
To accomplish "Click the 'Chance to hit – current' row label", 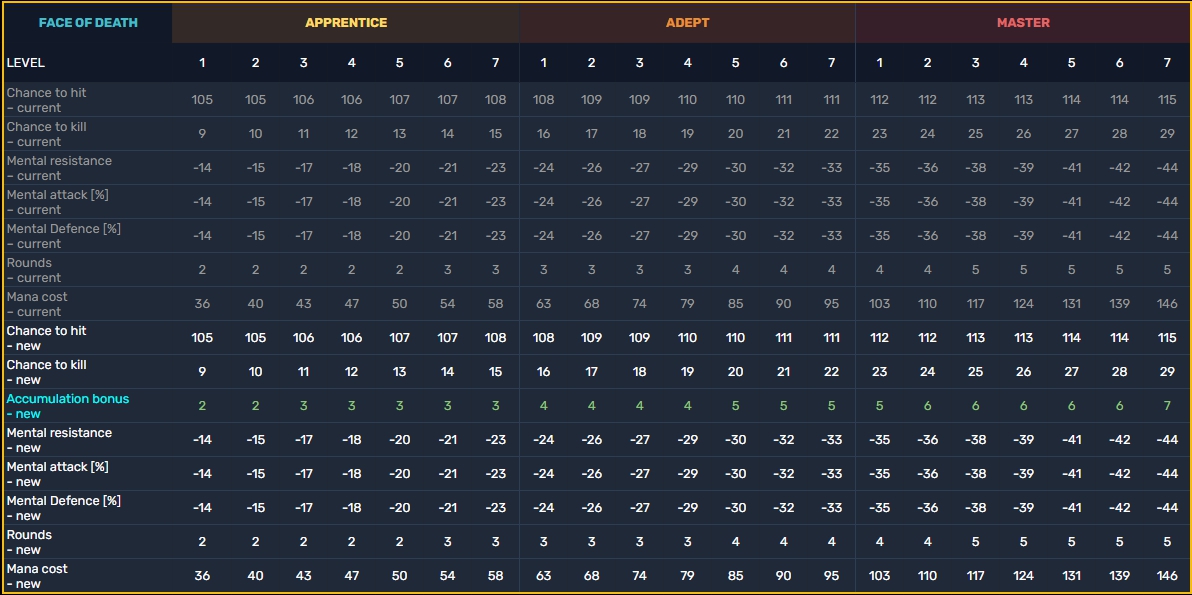I will pyautogui.click(x=46, y=100).
